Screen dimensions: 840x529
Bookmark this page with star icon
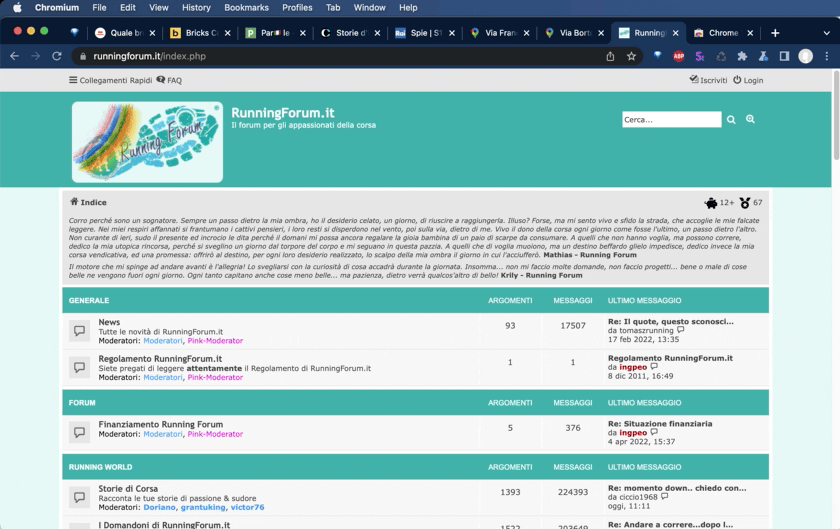[x=632, y=56]
